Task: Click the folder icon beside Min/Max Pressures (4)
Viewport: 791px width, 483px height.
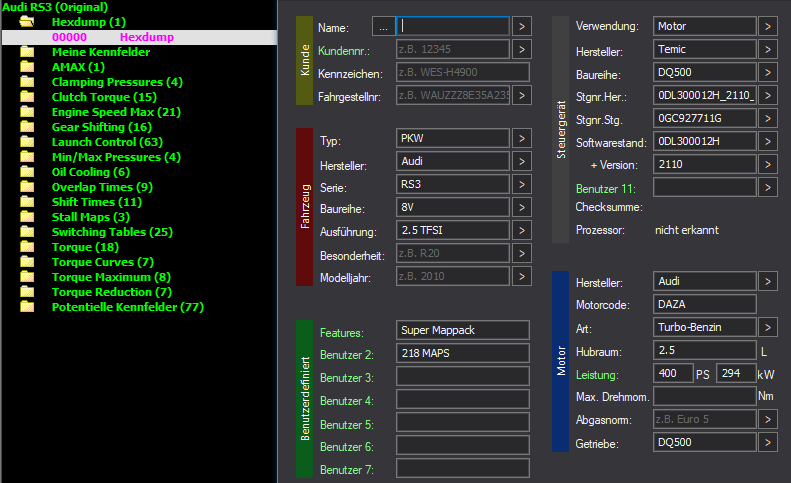Action: [x=27, y=157]
